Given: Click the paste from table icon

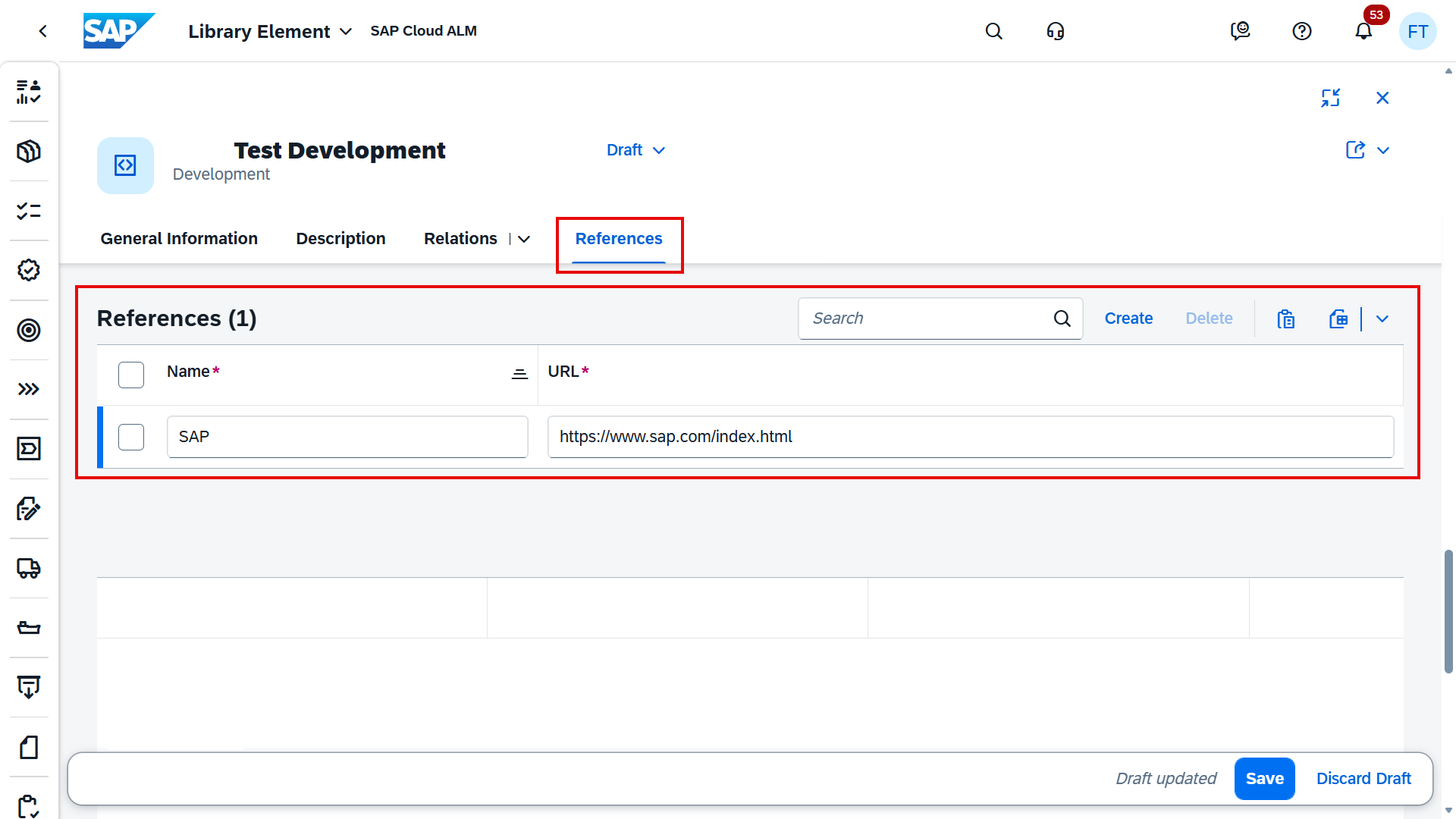Looking at the screenshot, I should [1338, 318].
